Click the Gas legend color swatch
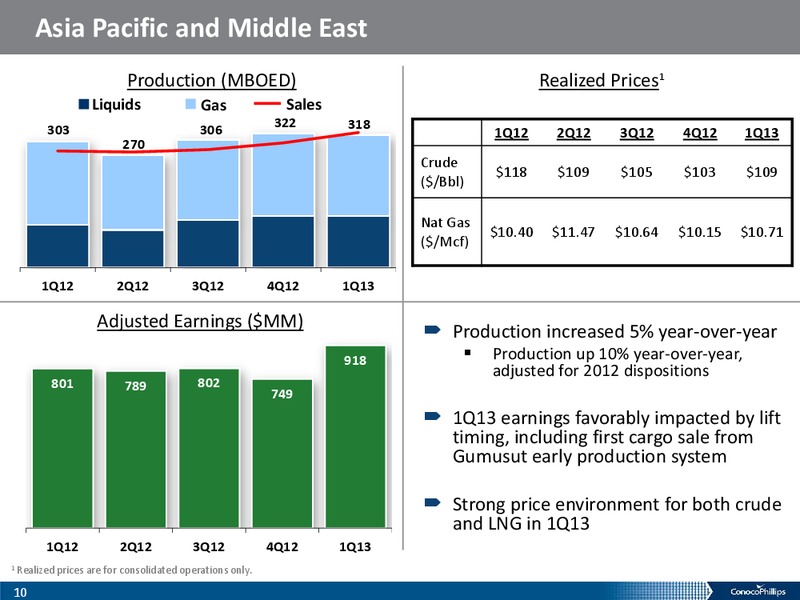The width and height of the screenshot is (800, 600). 190,105
